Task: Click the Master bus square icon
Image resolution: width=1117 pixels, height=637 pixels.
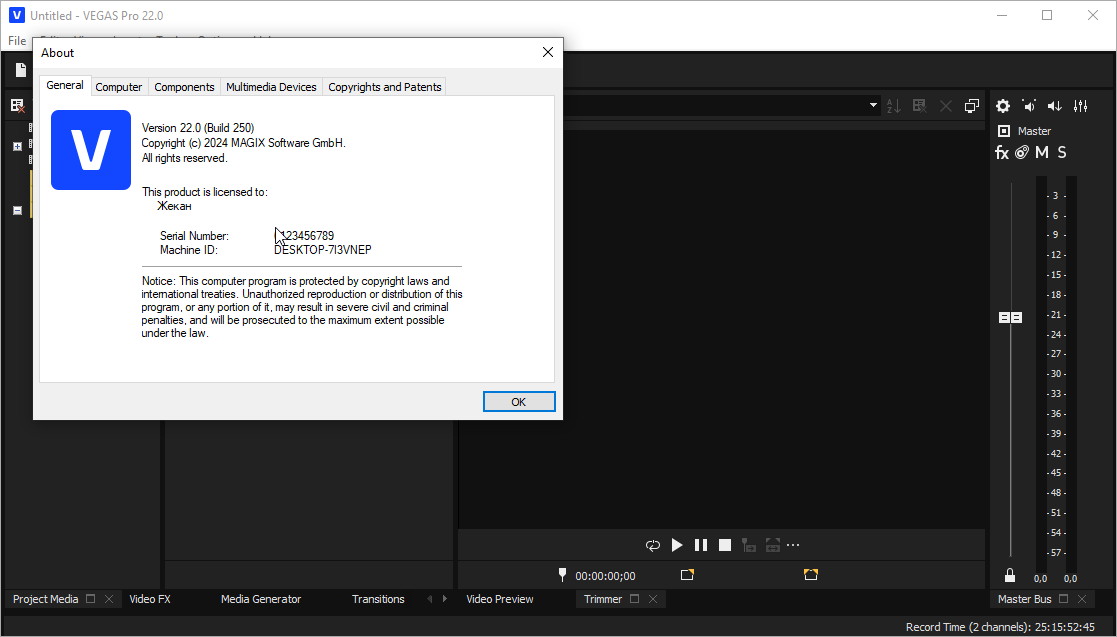Action: (1004, 131)
